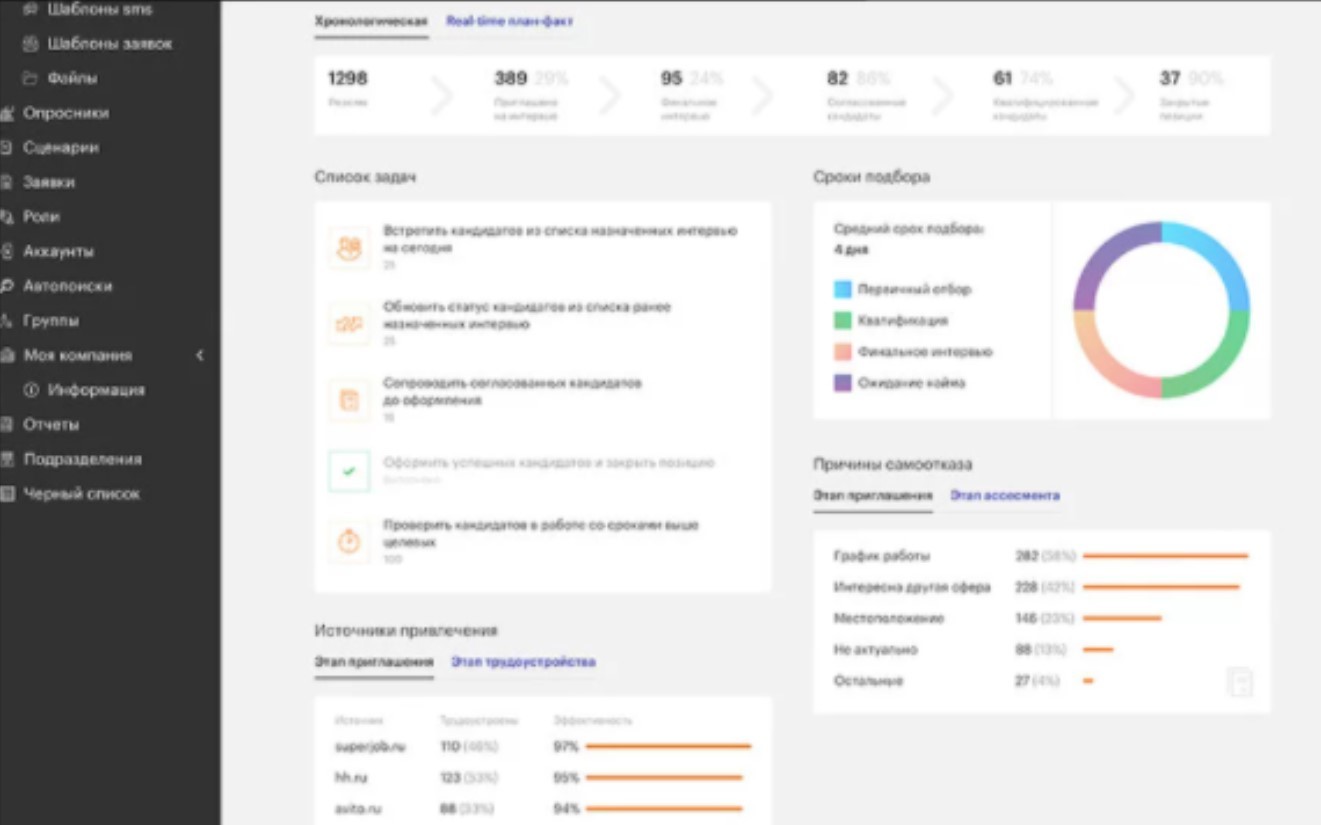The height and width of the screenshot is (825, 1321).
Task: Click the purple Ожидание найма legend swatch
Action: point(842,383)
